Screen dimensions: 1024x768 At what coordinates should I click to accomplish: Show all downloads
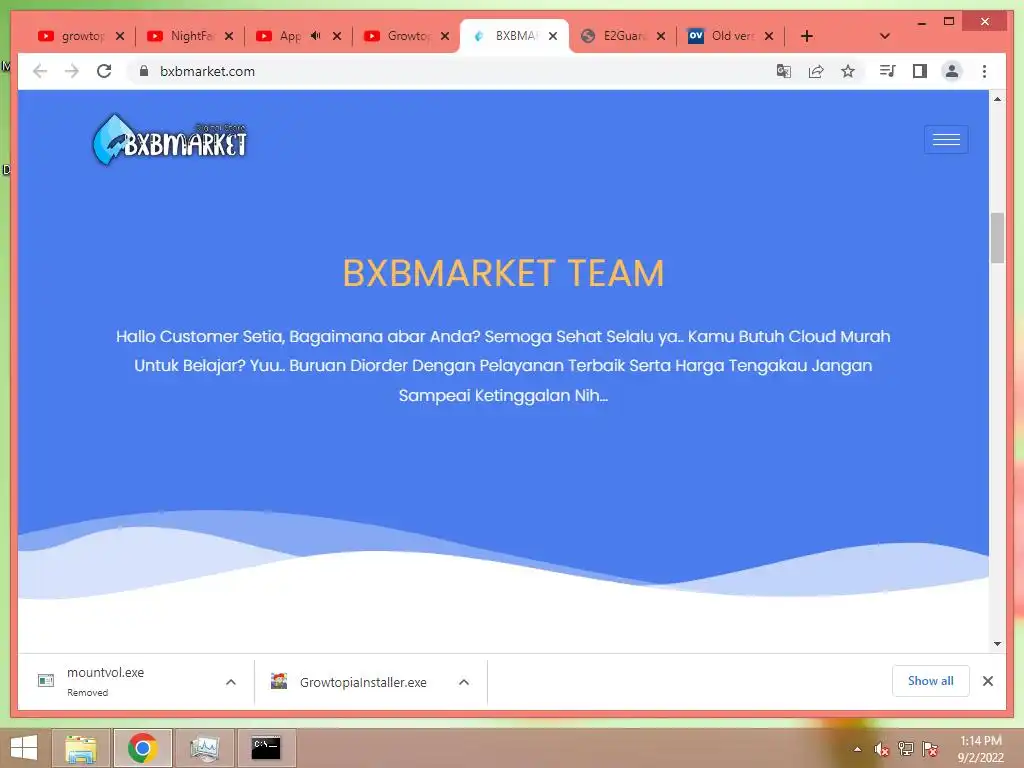[931, 681]
